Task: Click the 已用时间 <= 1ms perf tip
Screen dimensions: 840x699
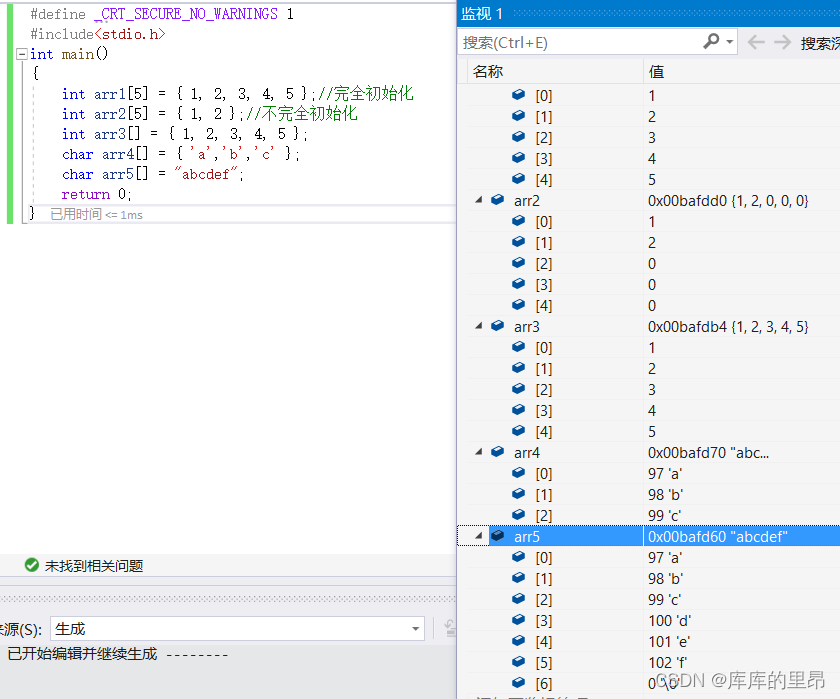Action: point(96,214)
